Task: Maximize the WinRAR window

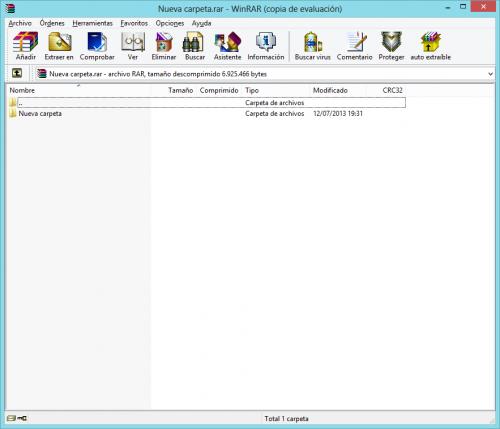Action: (463, 7)
